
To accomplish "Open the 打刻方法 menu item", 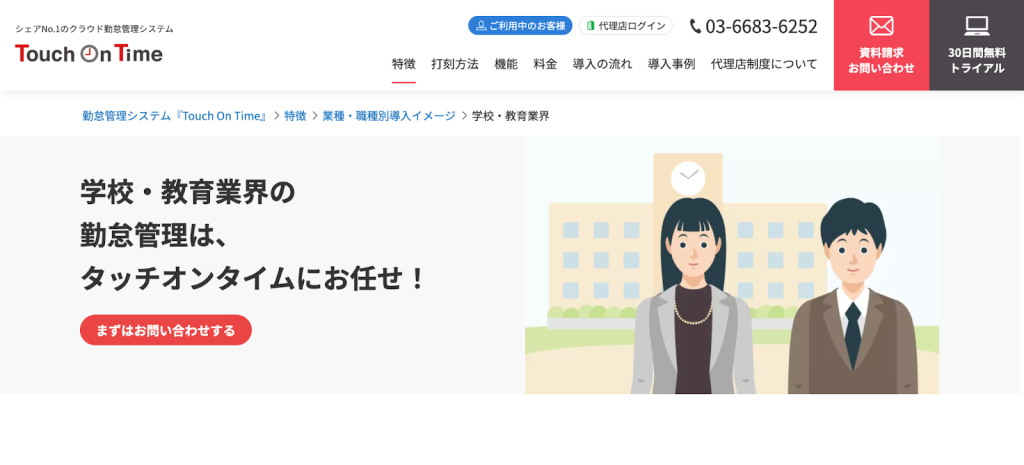I will coord(455,64).
